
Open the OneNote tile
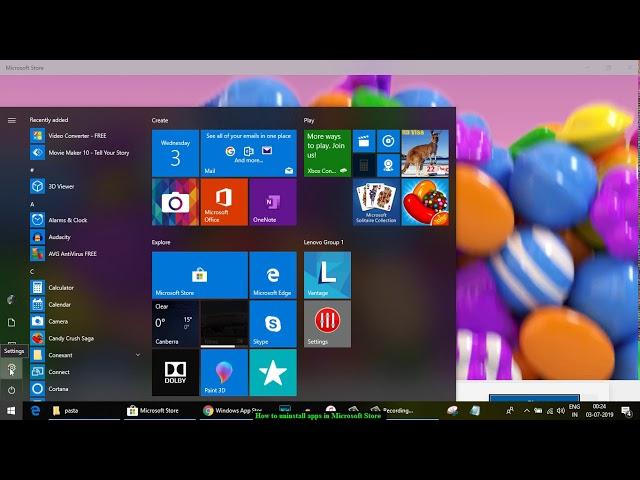click(x=273, y=202)
